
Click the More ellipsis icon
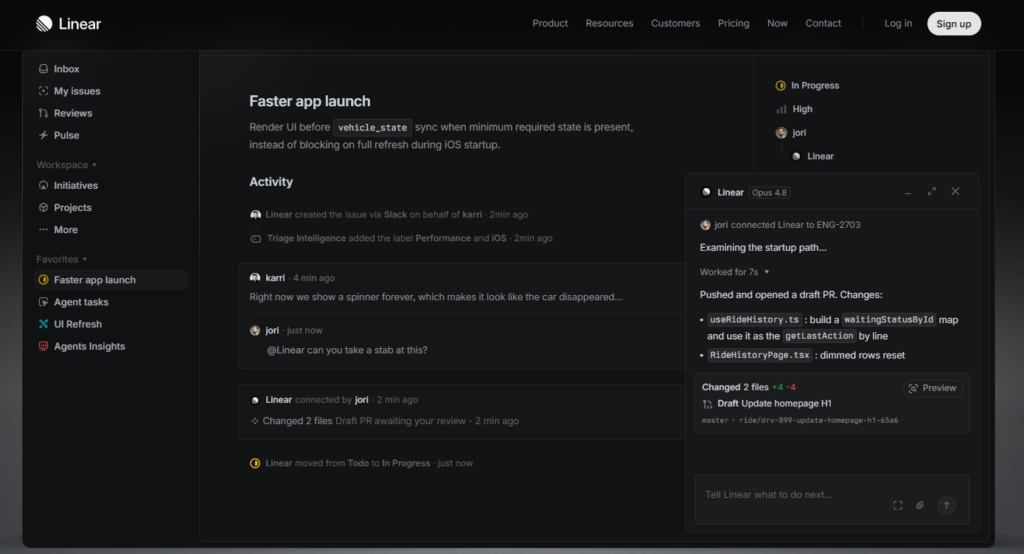click(43, 230)
